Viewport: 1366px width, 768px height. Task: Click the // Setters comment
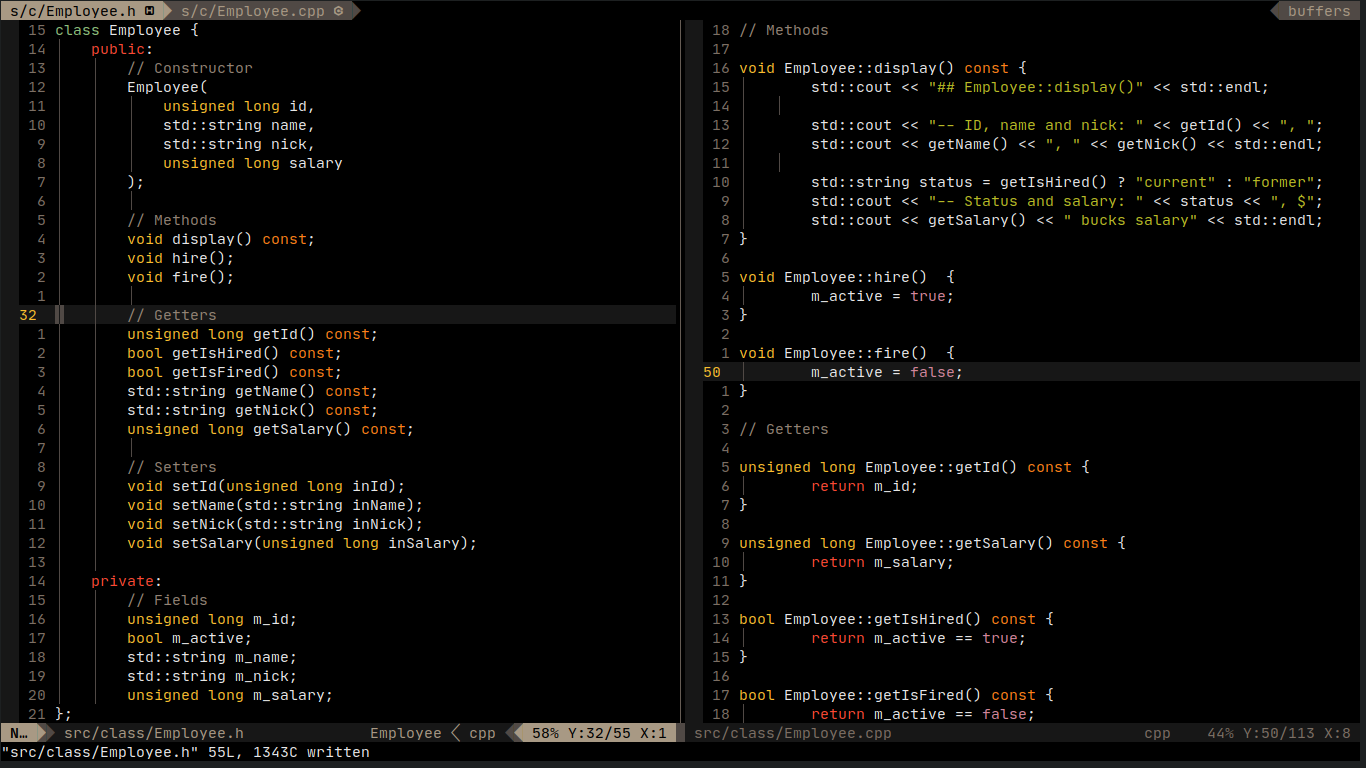172,467
